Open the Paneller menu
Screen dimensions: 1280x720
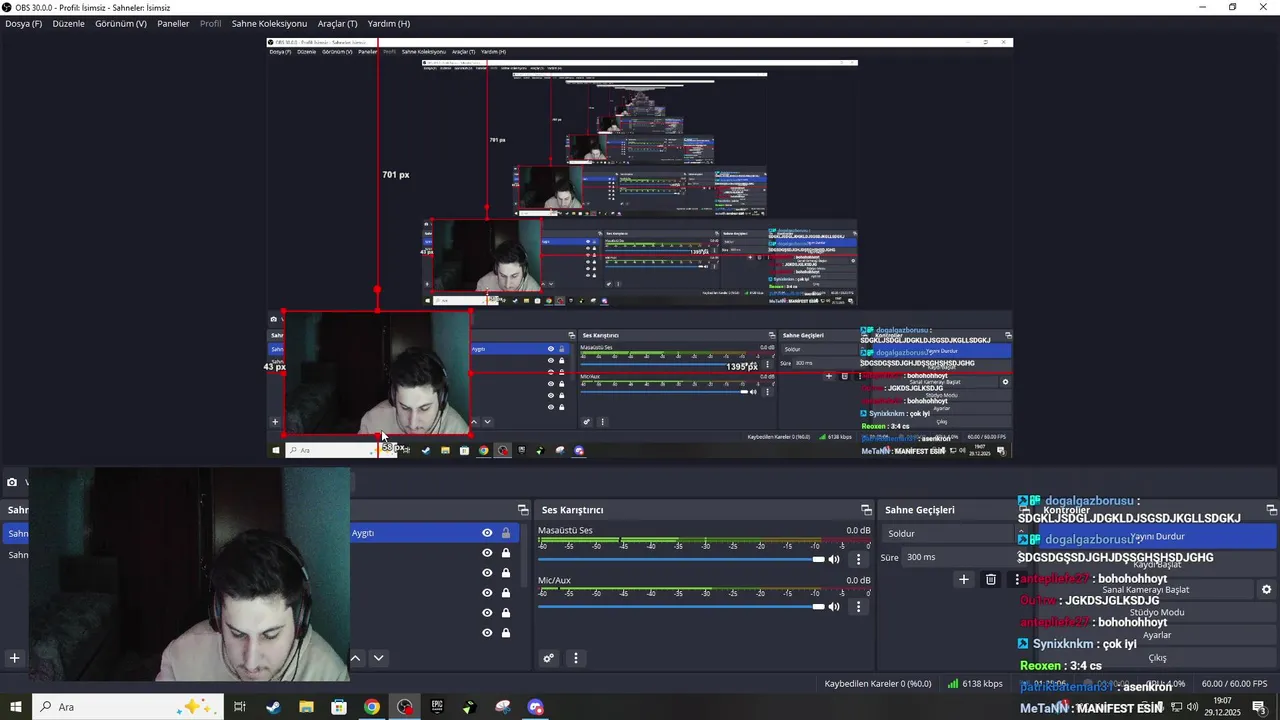coord(173,23)
